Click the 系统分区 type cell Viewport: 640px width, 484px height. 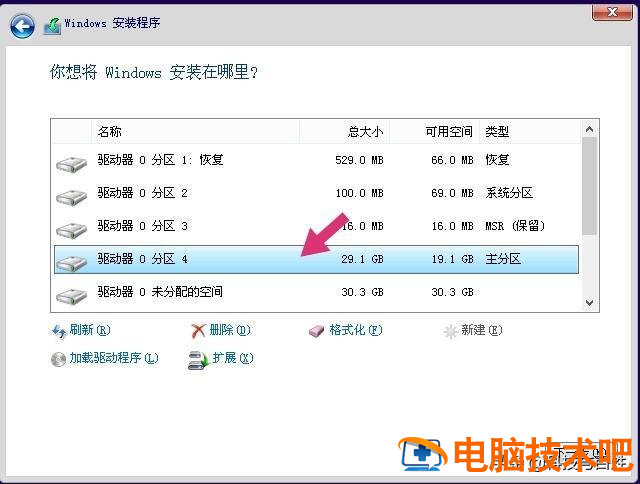point(509,193)
